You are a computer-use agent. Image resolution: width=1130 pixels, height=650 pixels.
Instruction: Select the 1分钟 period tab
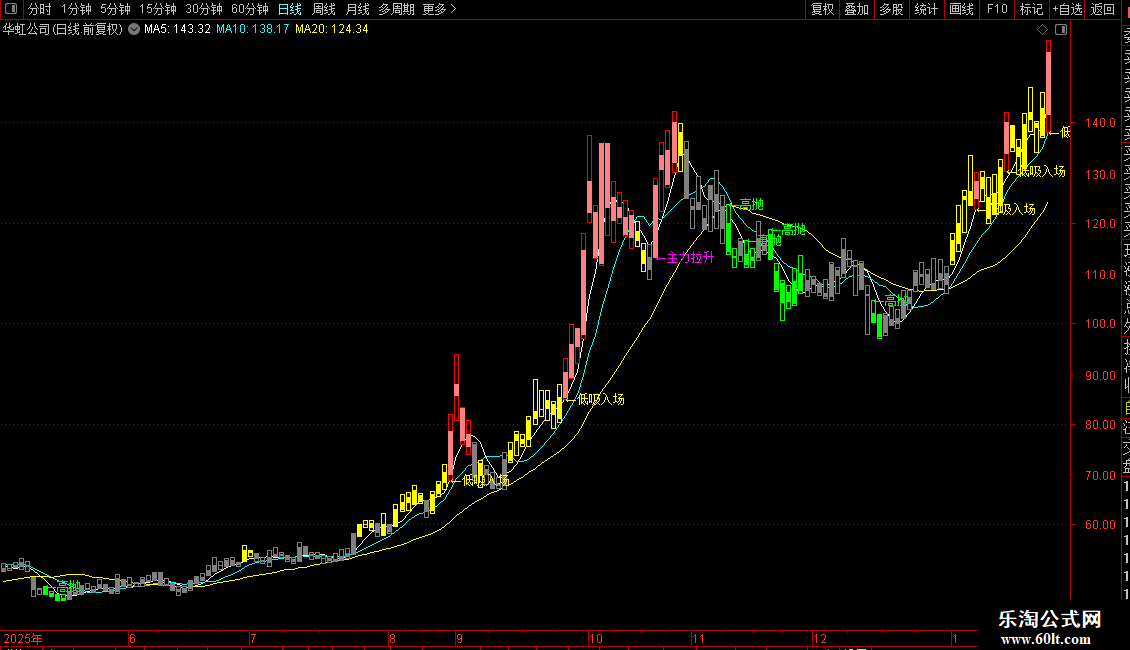coord(76,9)
